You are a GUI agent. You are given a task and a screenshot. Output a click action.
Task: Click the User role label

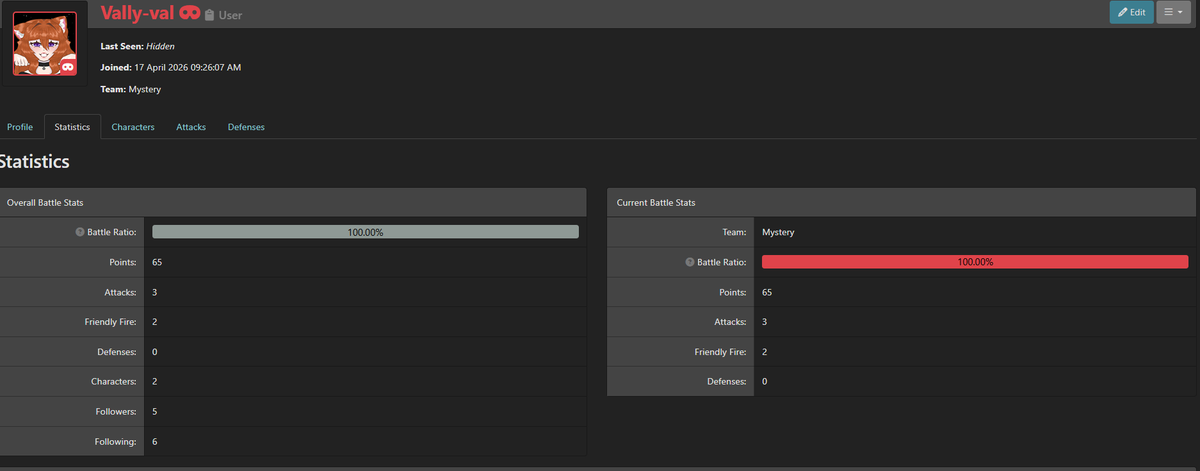coord(230,16)
